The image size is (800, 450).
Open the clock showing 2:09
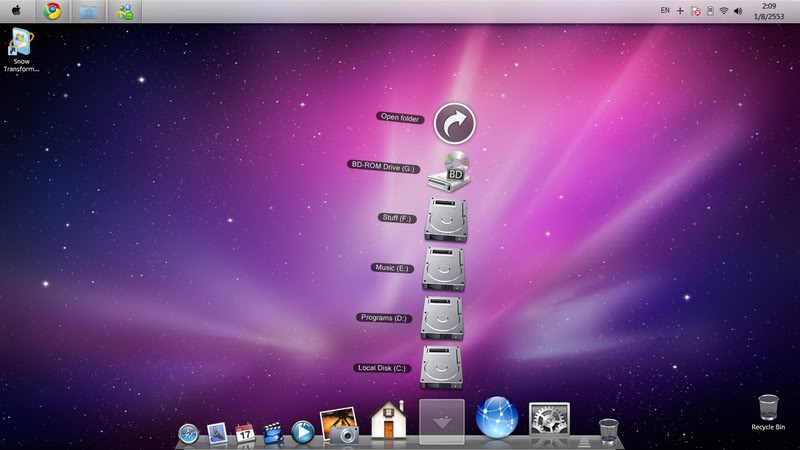[769, 11]
